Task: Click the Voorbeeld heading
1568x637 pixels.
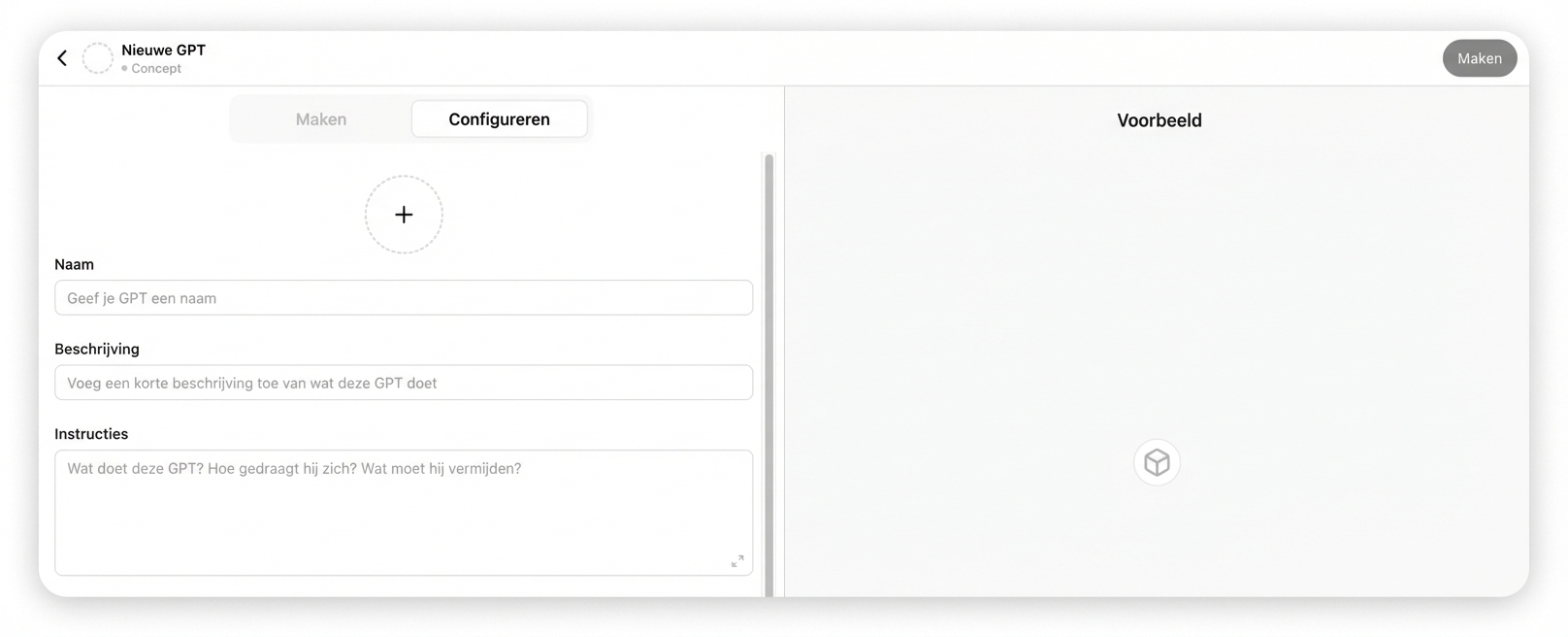Action: click(x=1159, y=120)
